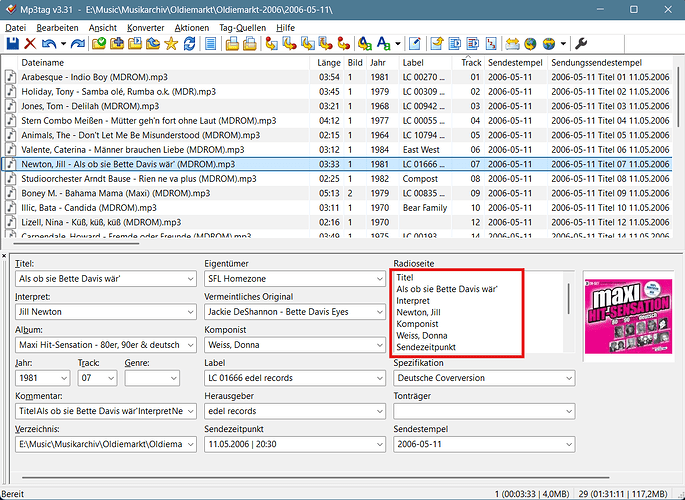The height and width of the screenshot is (500, 685).
Task: Sort by Bild column header
Action: [355, 63]
